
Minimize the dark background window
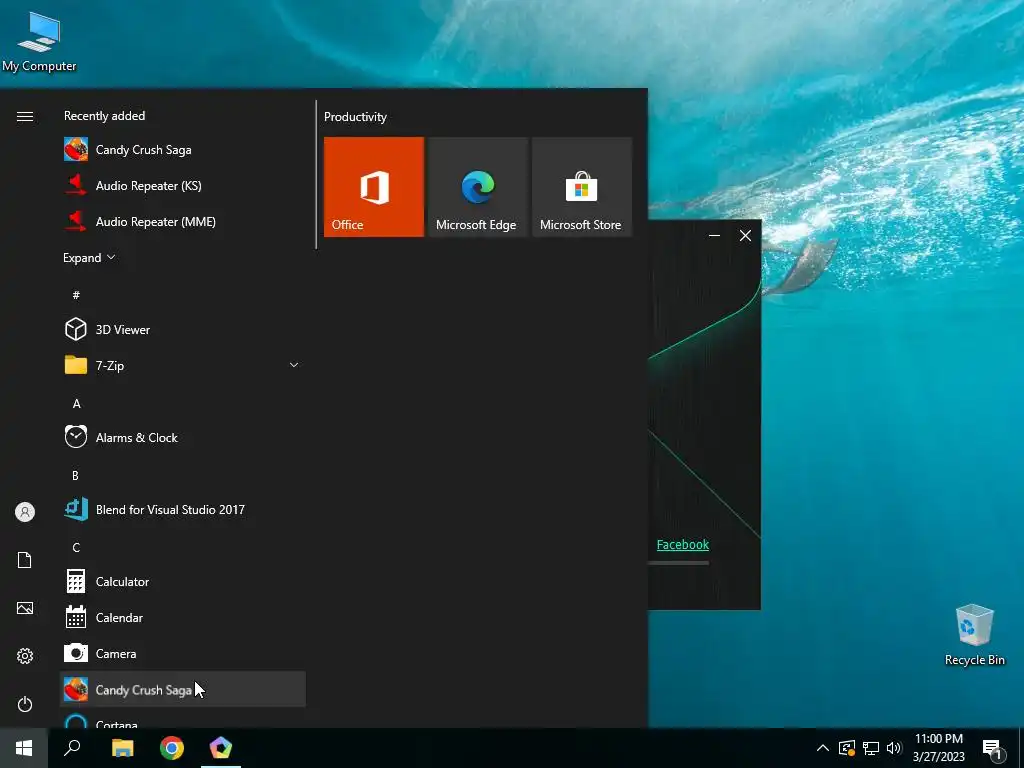714,236
